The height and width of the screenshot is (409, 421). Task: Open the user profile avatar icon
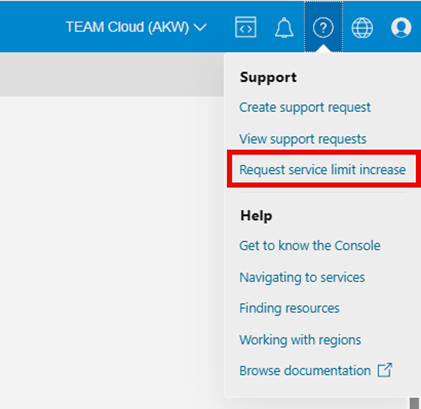pos(401,27)
